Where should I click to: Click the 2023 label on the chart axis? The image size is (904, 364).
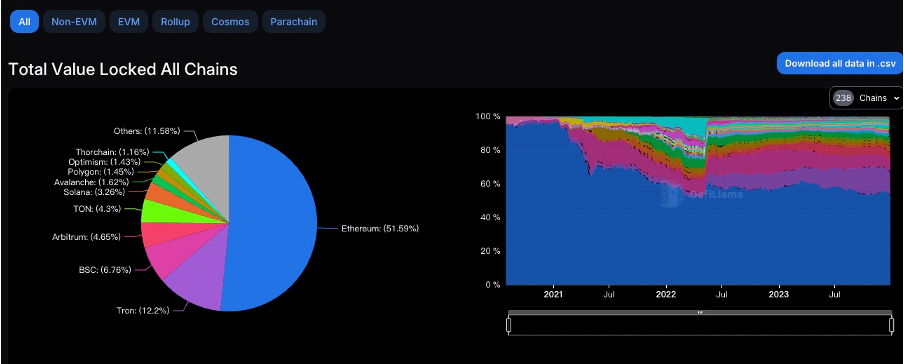click(x=779, y=294)
